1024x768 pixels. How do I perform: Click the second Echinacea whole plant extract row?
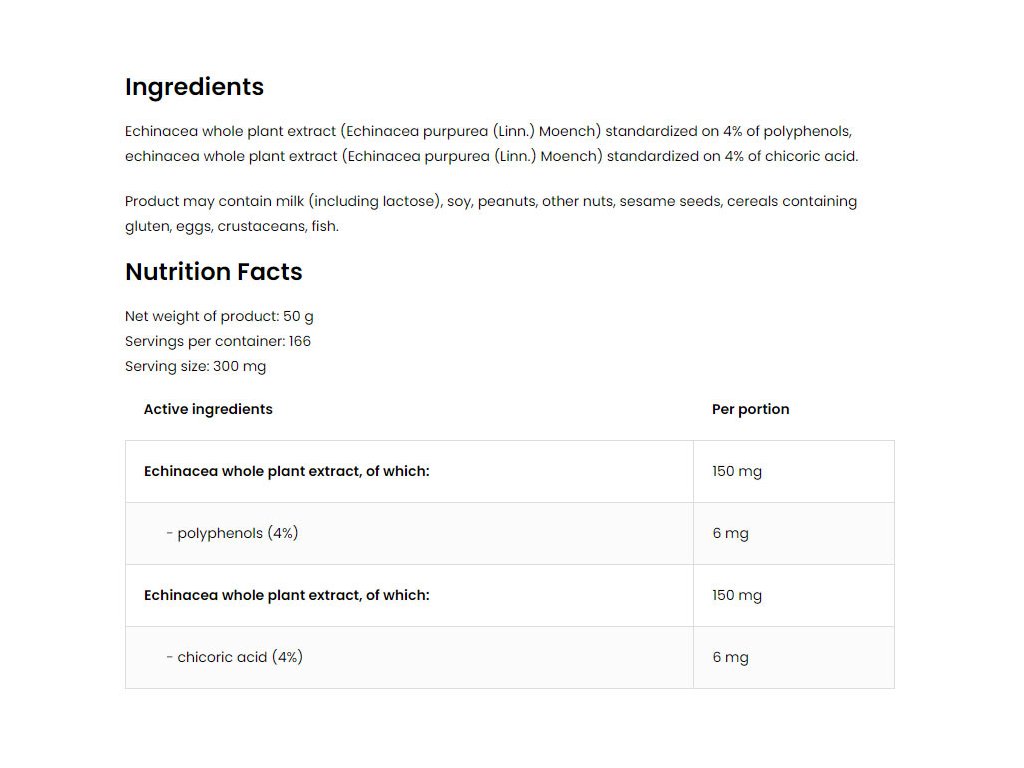(x=509, y=596)
